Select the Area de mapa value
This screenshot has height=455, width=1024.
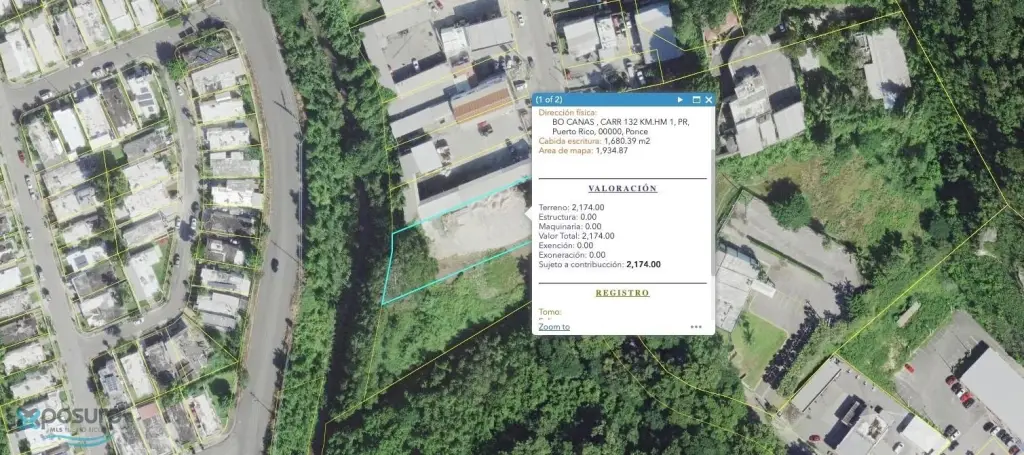point(612,150)
